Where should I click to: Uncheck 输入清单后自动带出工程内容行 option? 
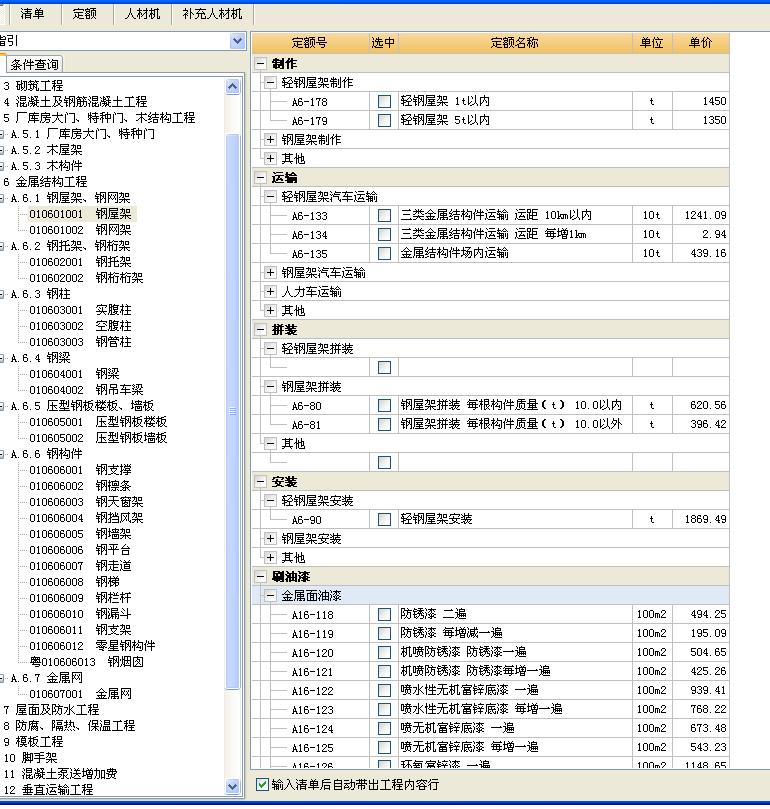(x=262, y=785)
